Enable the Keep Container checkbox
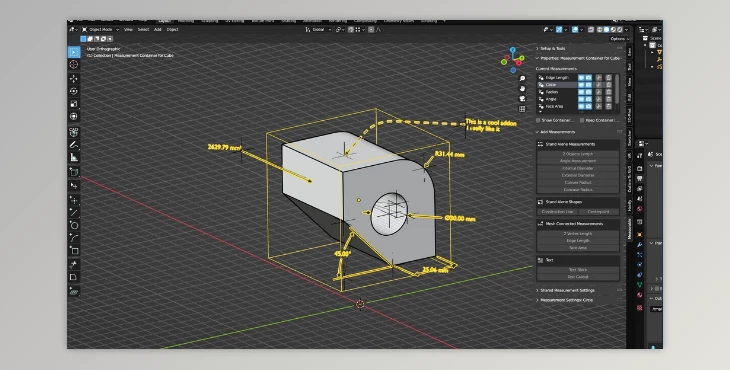This screenshot has width=730, height=370. pyautogui.click(x=582, y=120)
